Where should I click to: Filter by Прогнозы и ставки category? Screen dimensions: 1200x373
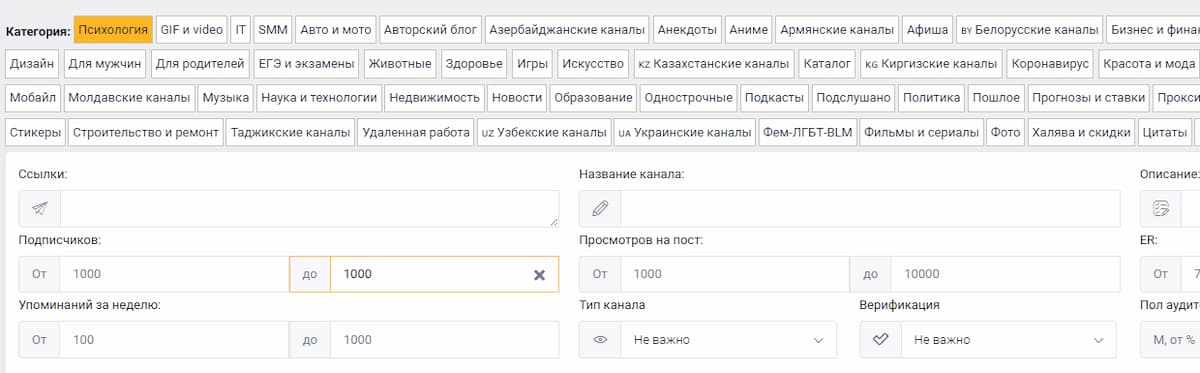click(x=1088, y=98)
